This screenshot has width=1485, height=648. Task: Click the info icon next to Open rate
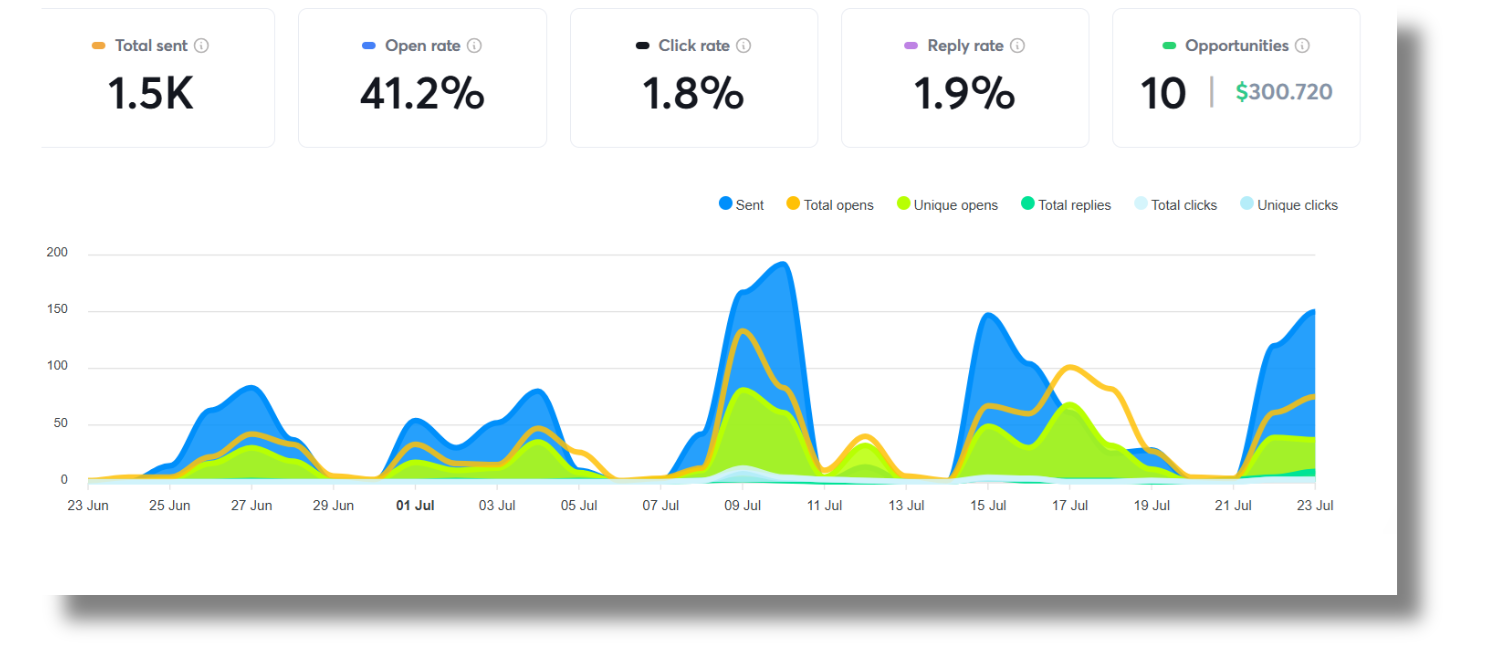[475, 46]
